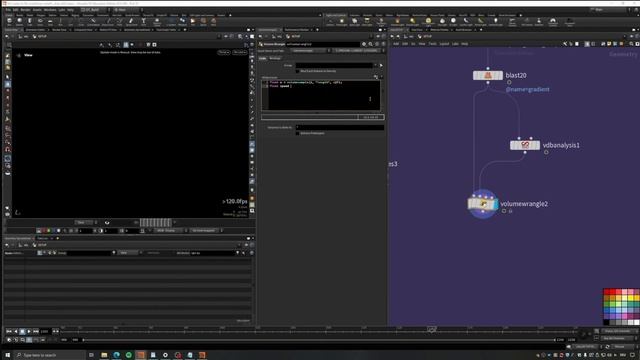640x360 pixels.
Task: Pick the yellow swatch in color palette
Action: pyautogui.click(x=631, y=298)
